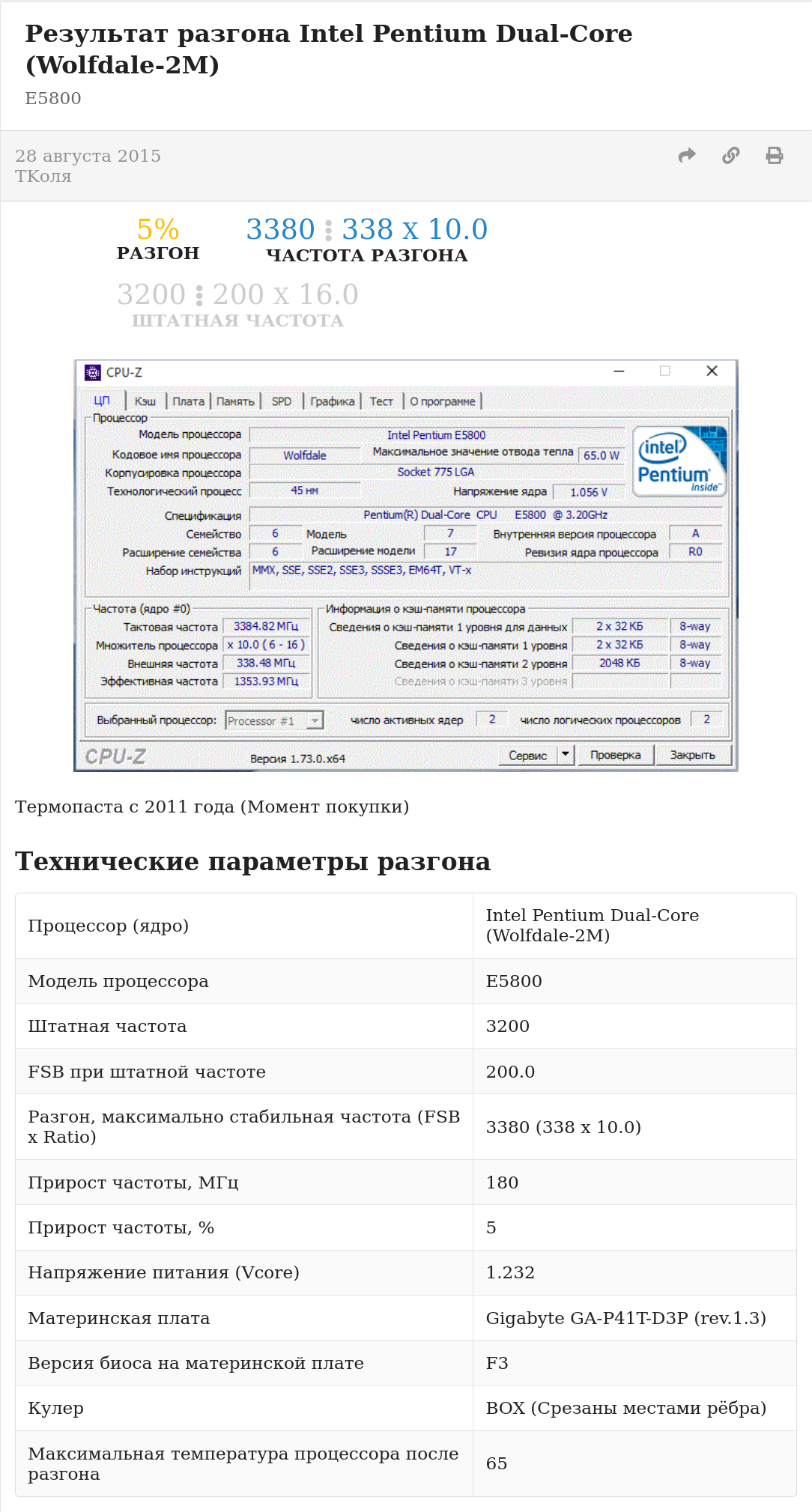The height and width of the screenshot is (1512, 812).
Task: Click the Intel Pentium inside logo
Action: tap(679, 461)
